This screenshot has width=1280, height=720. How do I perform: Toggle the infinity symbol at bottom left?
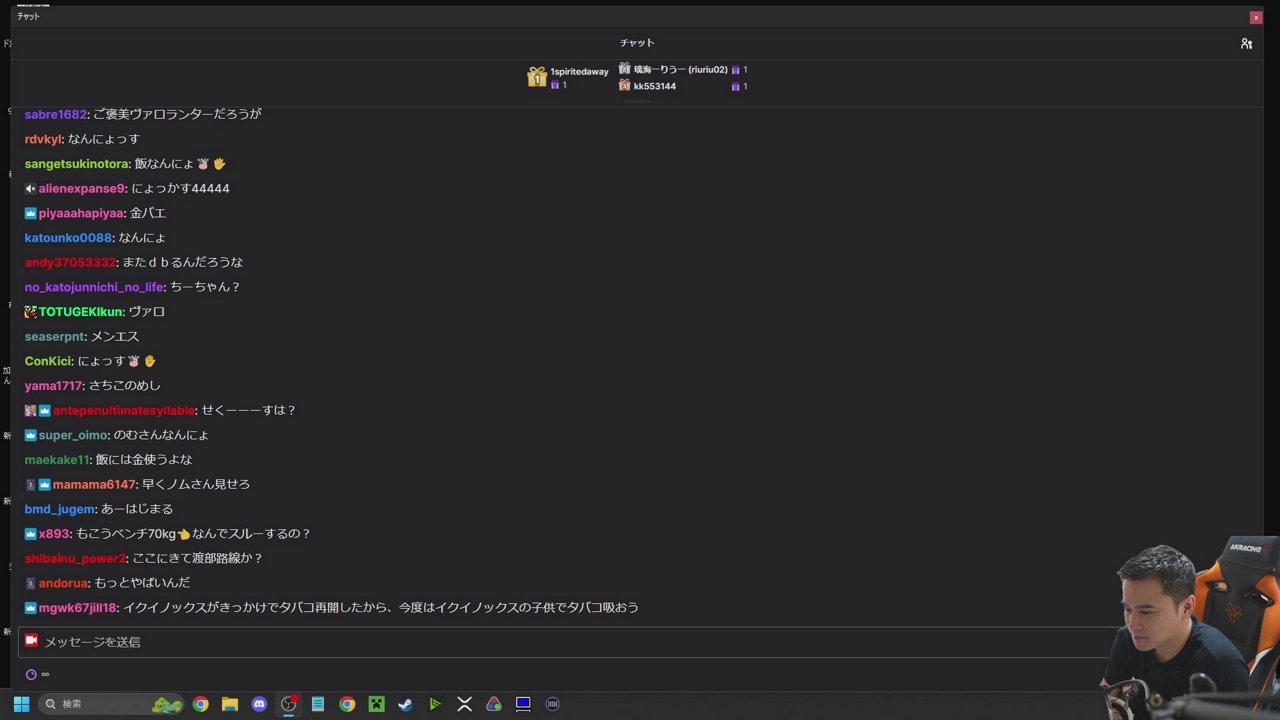tap(45, 674)
